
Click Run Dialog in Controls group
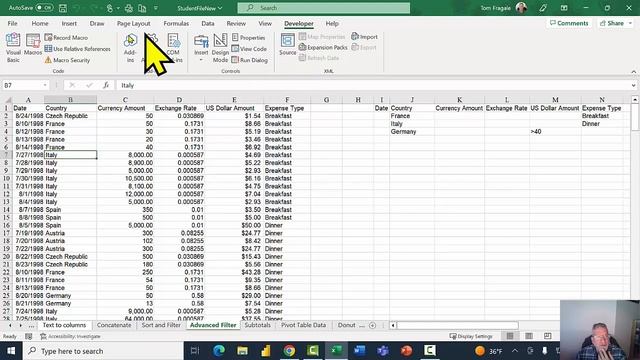coord(249,60)
